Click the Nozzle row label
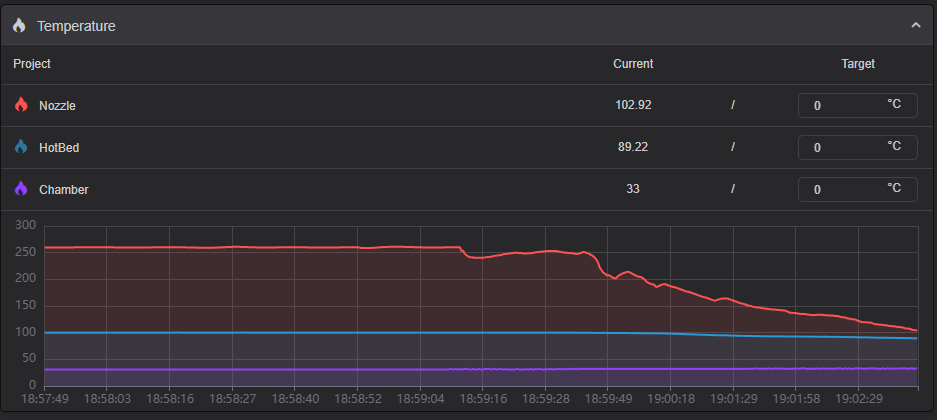This screenshot has width=937, height=420. tap(57, 105)
